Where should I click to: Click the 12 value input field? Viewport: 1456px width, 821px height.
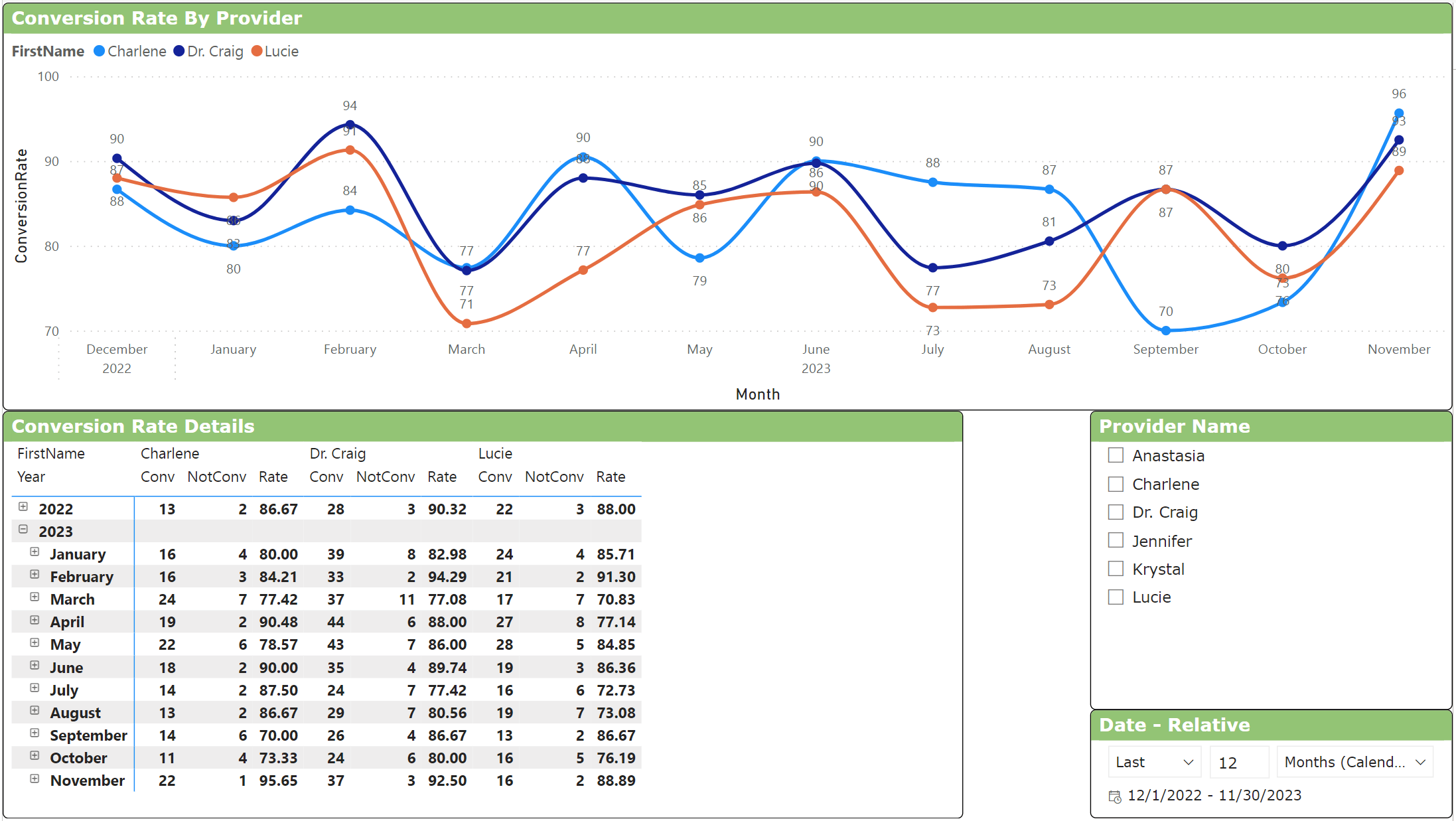(1238, 761)
